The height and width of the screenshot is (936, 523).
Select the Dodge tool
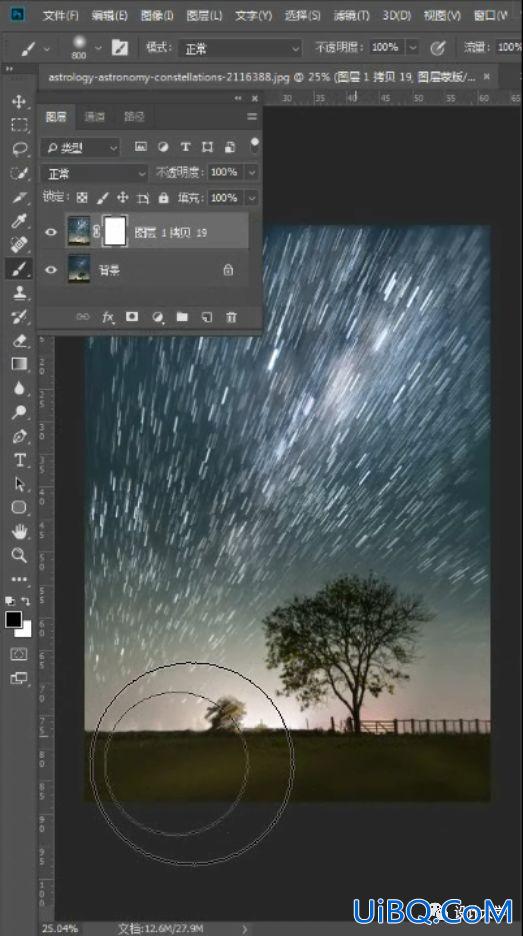(19, 412)
